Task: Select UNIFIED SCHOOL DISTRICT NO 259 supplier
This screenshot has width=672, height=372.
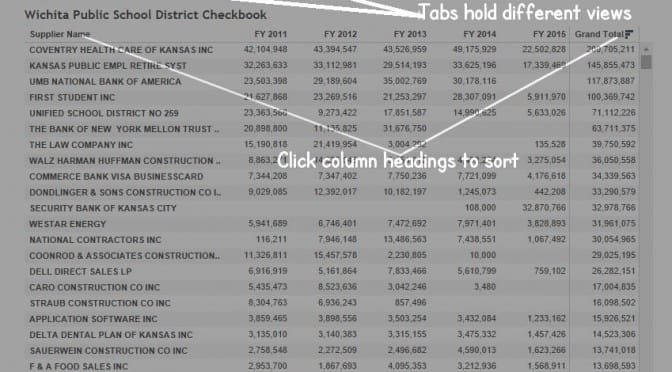Action: [x=104, y=113]
